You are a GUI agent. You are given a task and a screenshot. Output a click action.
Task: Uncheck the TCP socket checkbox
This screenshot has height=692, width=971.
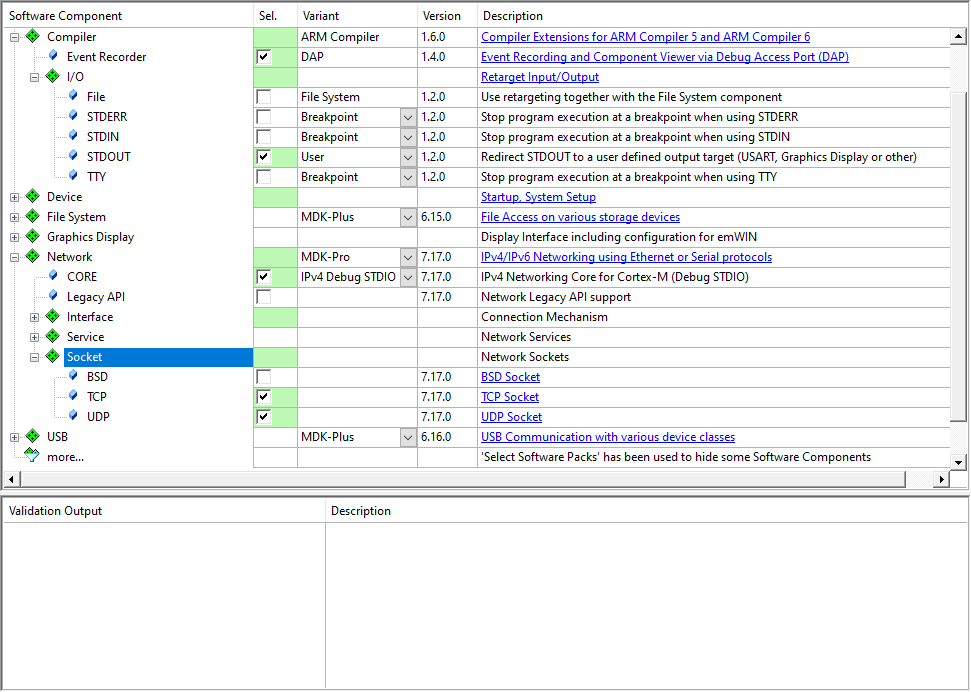(x=264, y=396)
